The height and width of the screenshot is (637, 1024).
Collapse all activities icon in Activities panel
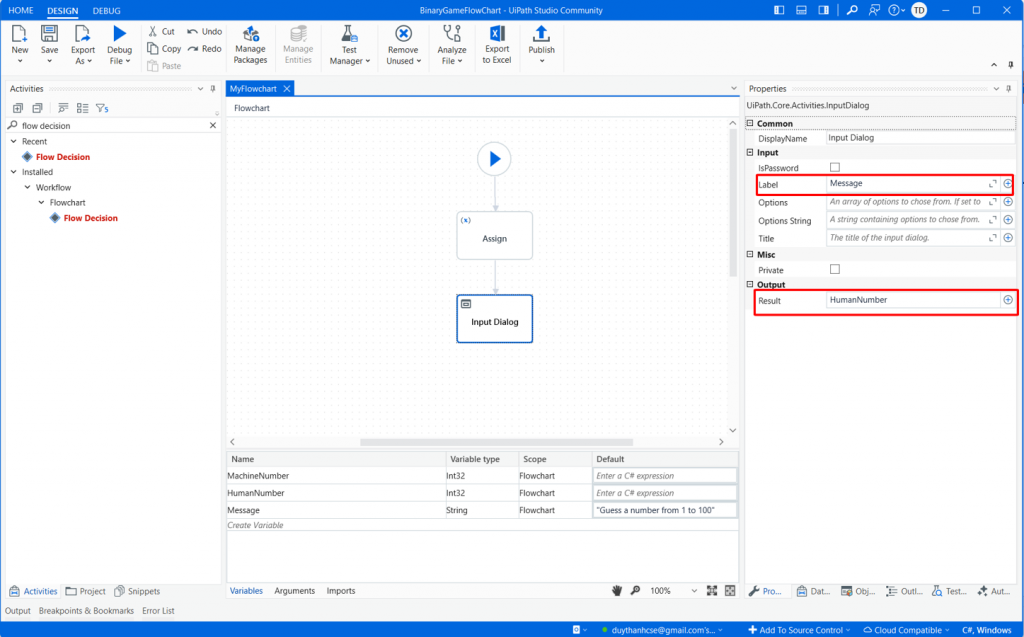37,108
